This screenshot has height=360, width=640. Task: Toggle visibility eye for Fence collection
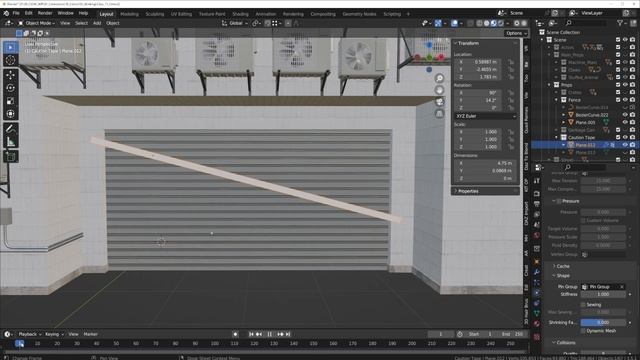[x=625, y=100]
